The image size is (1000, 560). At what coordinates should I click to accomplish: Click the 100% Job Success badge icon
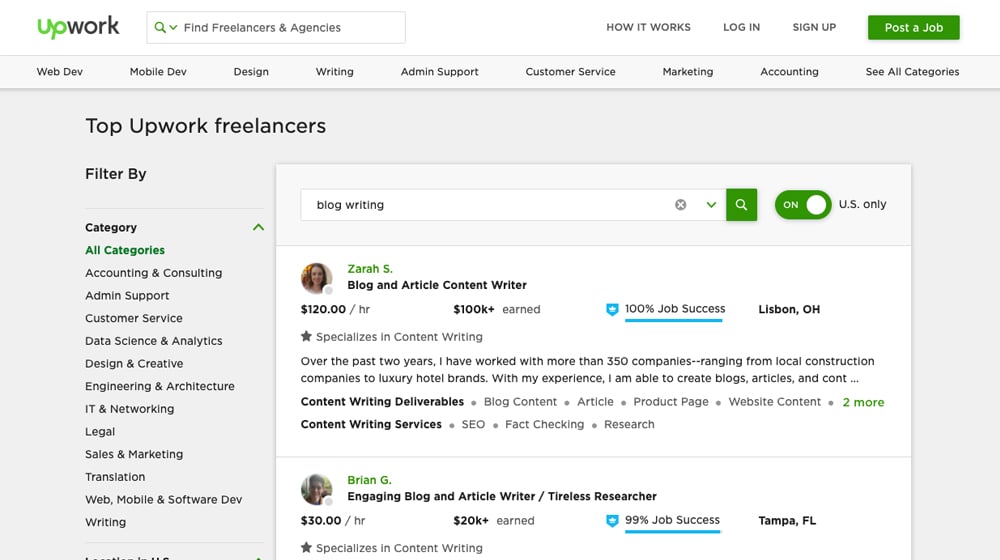click(x=612, y=309)
